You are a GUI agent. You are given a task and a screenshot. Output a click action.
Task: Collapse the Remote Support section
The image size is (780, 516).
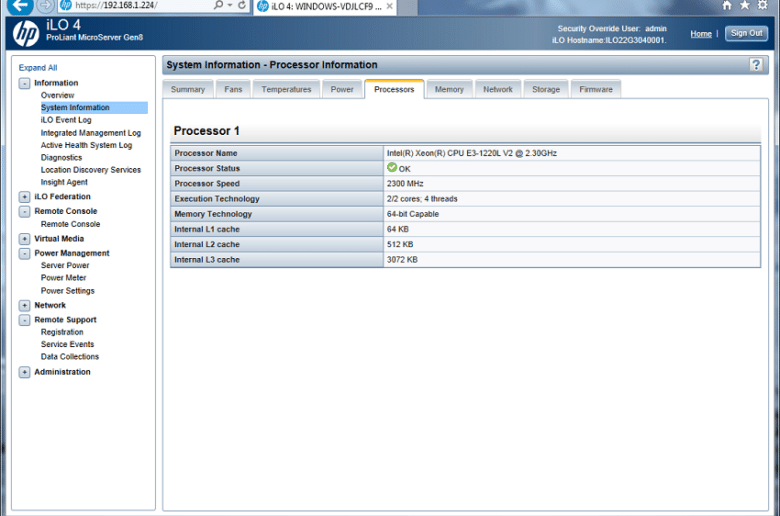(x=24, y=320)
